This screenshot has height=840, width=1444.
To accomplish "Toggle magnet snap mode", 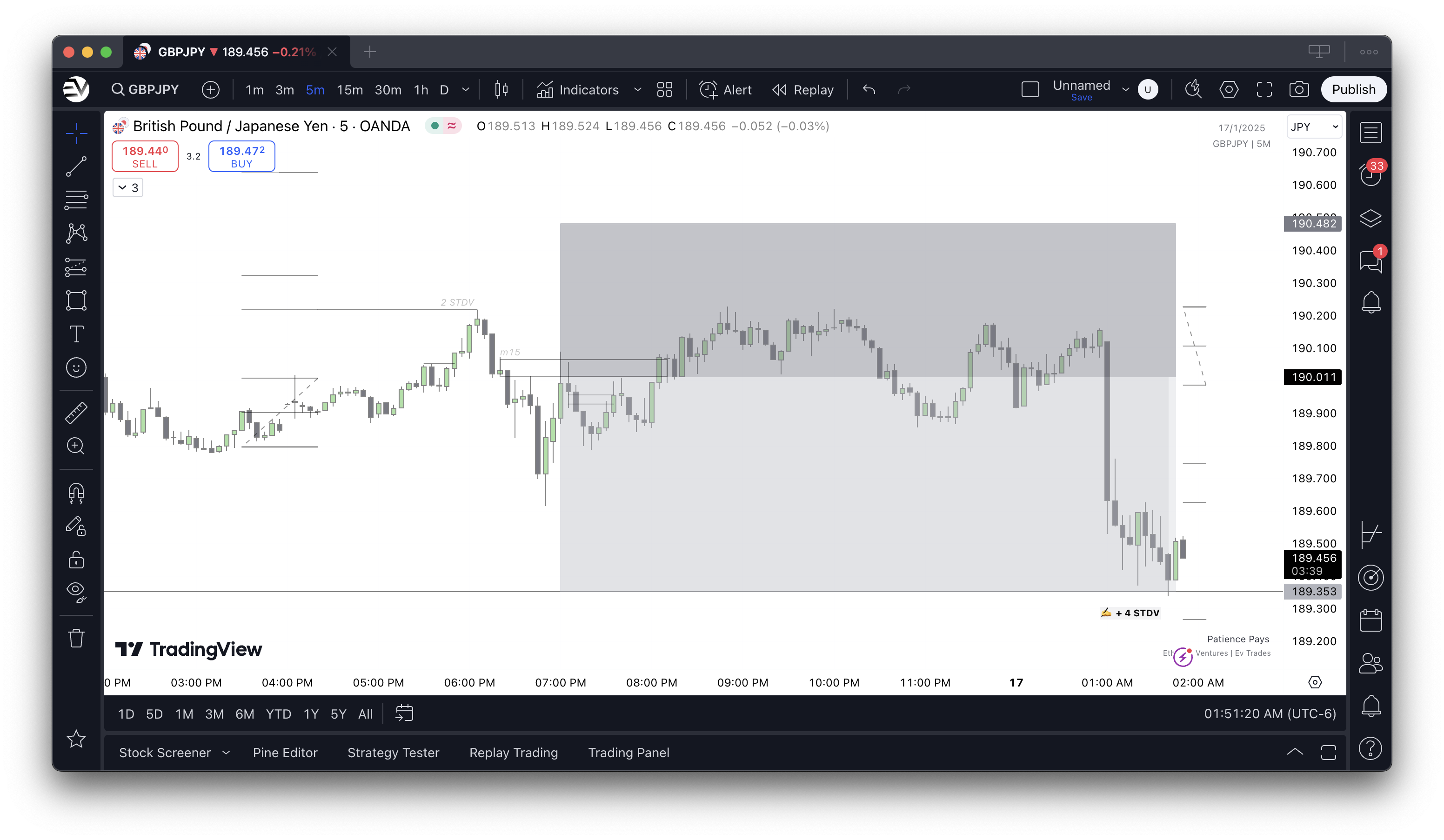I will coord(76,493).
